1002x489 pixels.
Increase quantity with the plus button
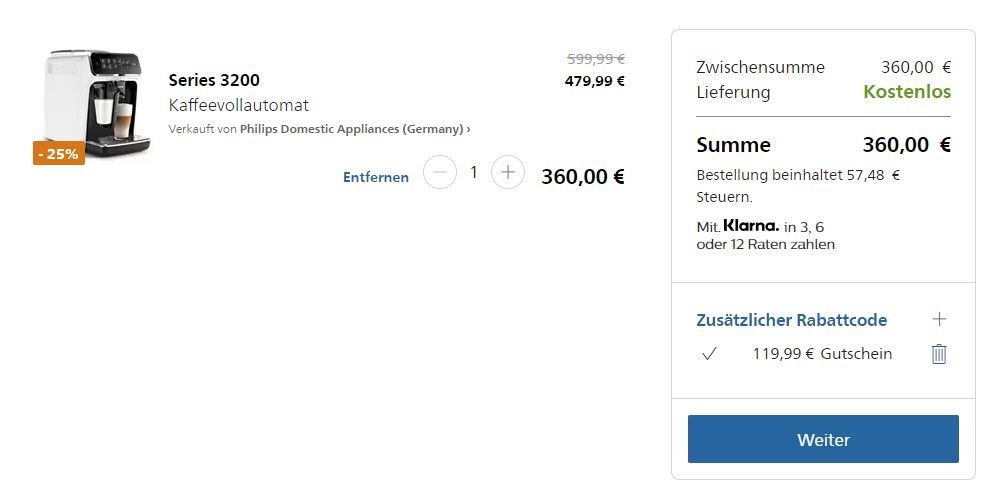pos(508,172)
